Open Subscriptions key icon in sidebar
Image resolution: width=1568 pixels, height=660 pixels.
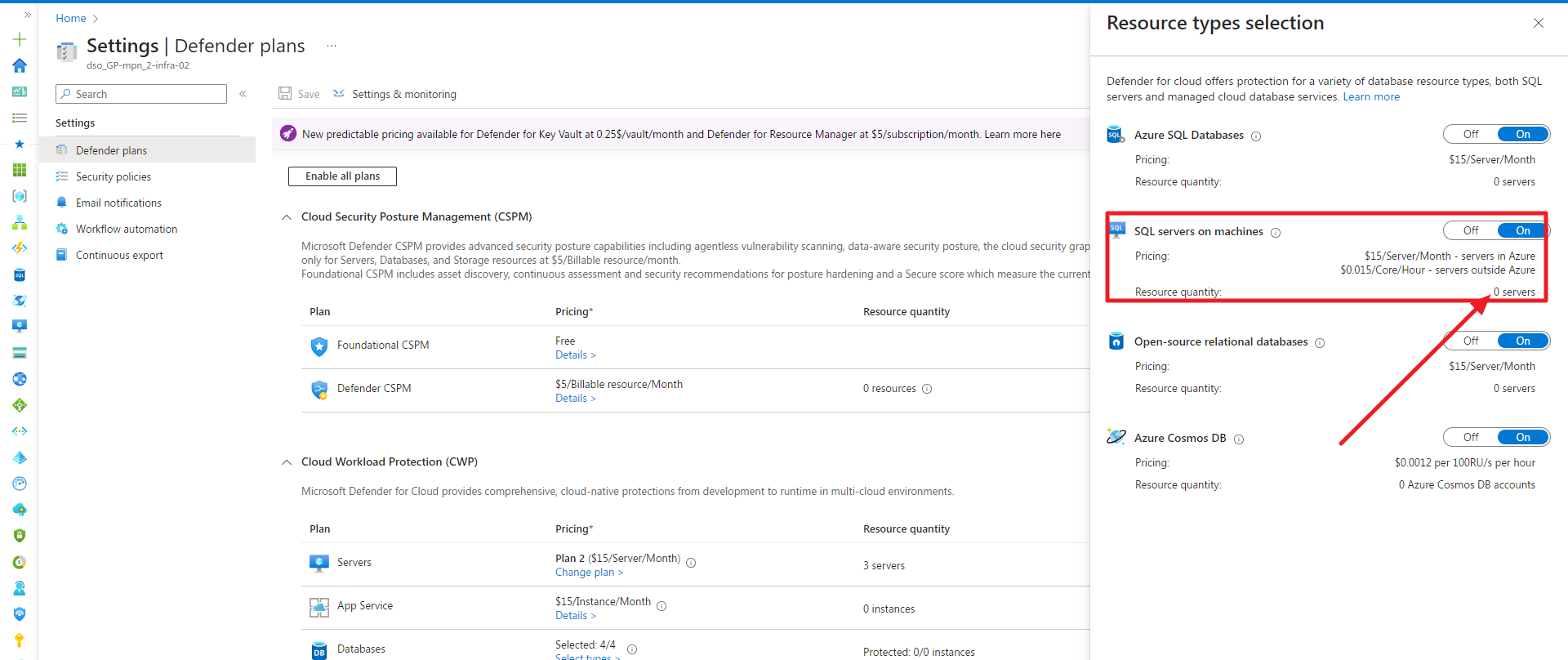20,640
